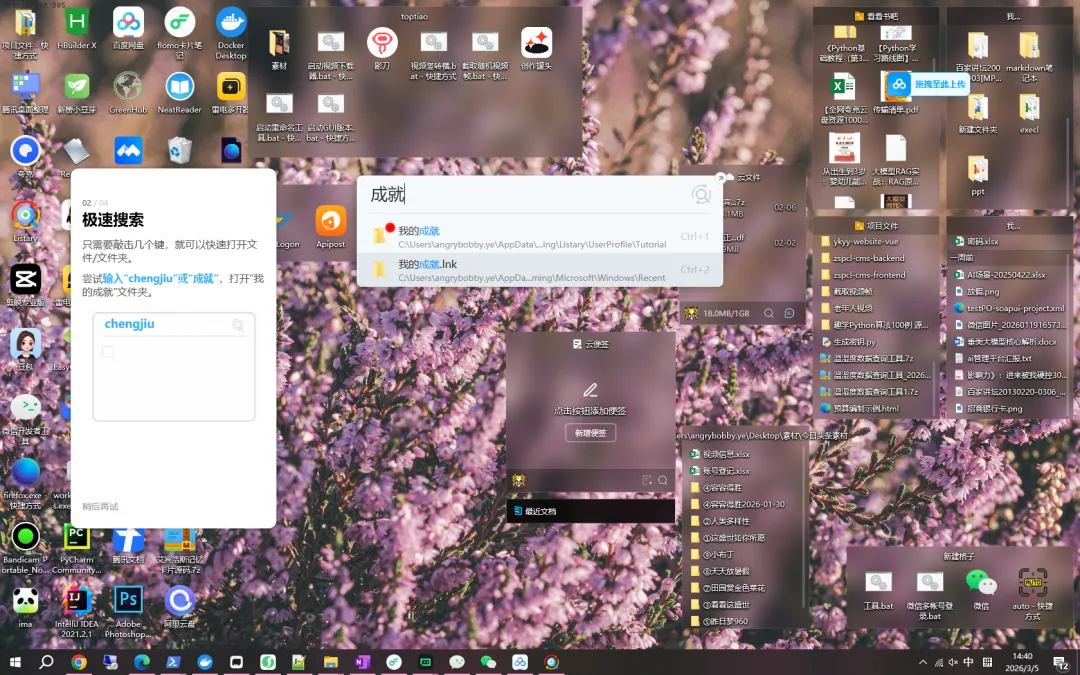Viewport: 1080px width, 675px height.
Task: Click the 拖拽至此上传 upload widget
Action: pos(928,84)
